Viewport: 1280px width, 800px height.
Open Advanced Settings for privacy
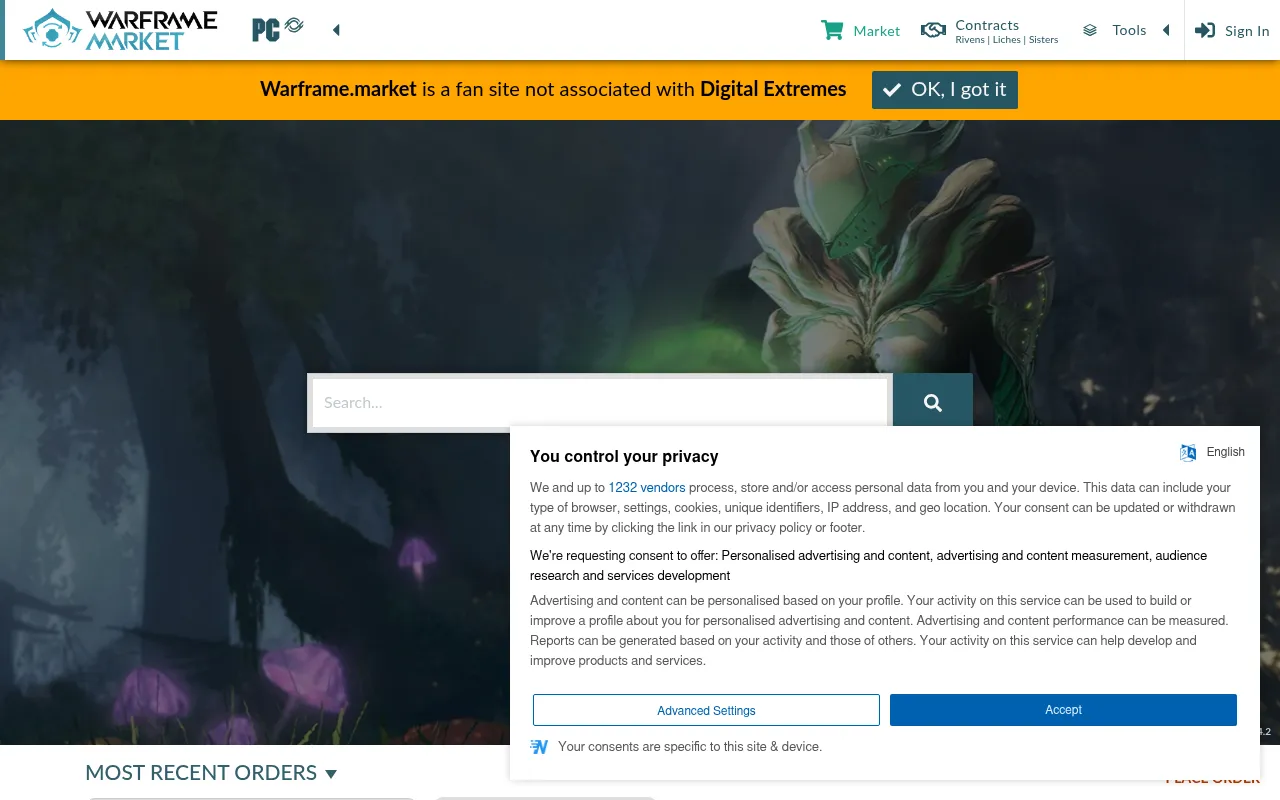[706, 710]
